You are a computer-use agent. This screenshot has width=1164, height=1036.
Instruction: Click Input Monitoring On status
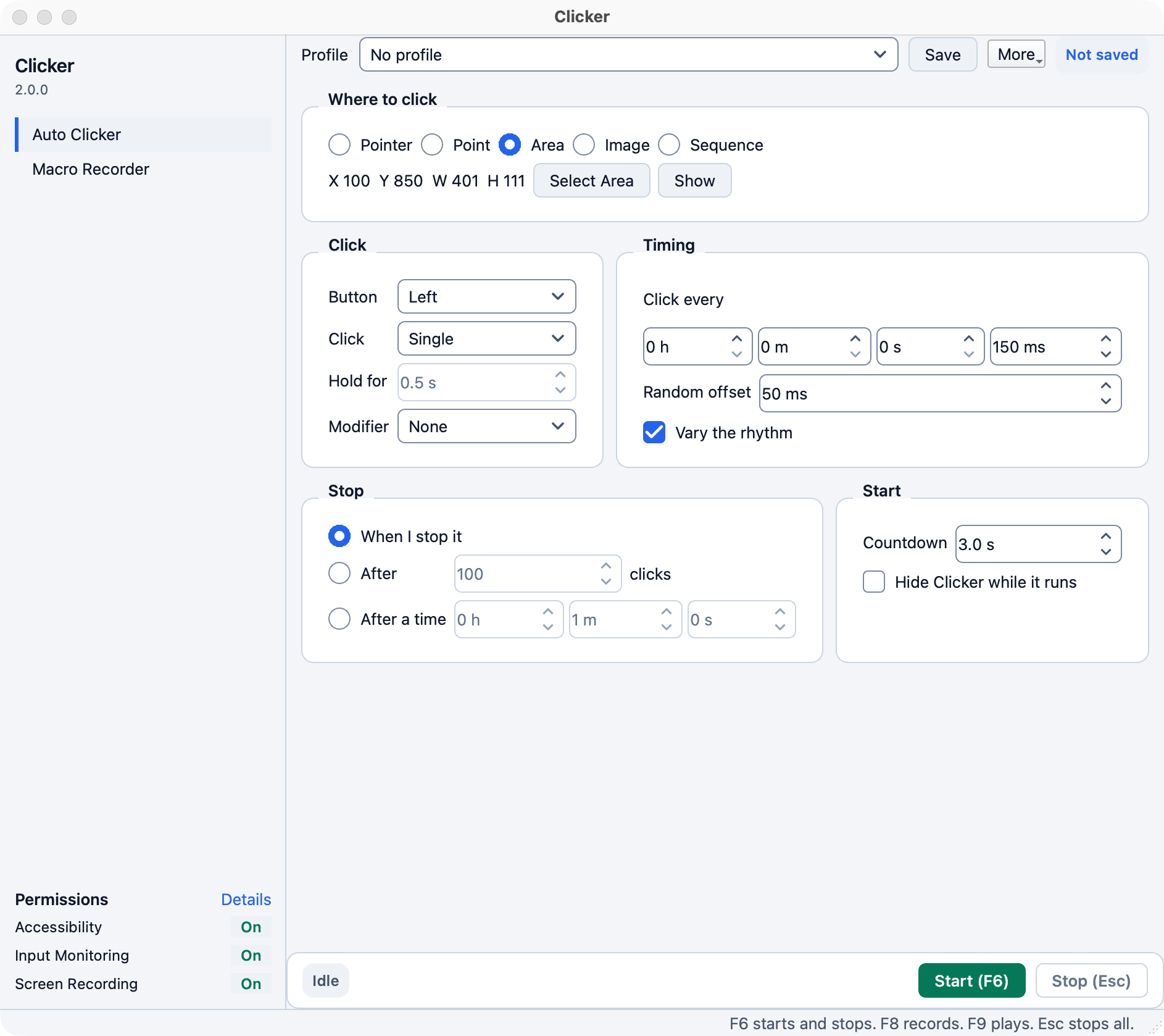coord(251,955)
